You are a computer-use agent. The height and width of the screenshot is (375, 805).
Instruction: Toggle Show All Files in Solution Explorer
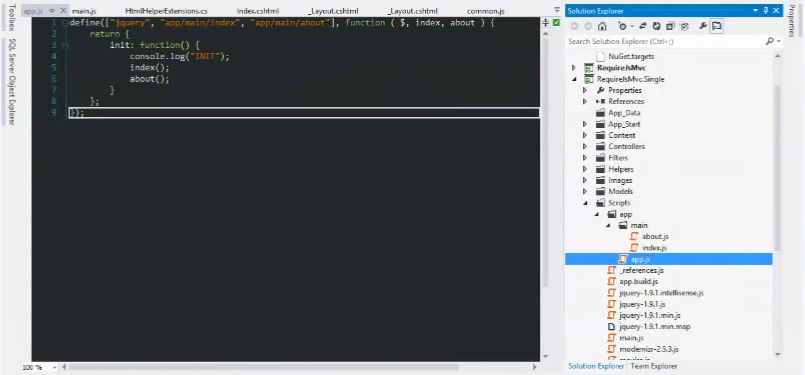pyautogui.click(x=684, y=26)
